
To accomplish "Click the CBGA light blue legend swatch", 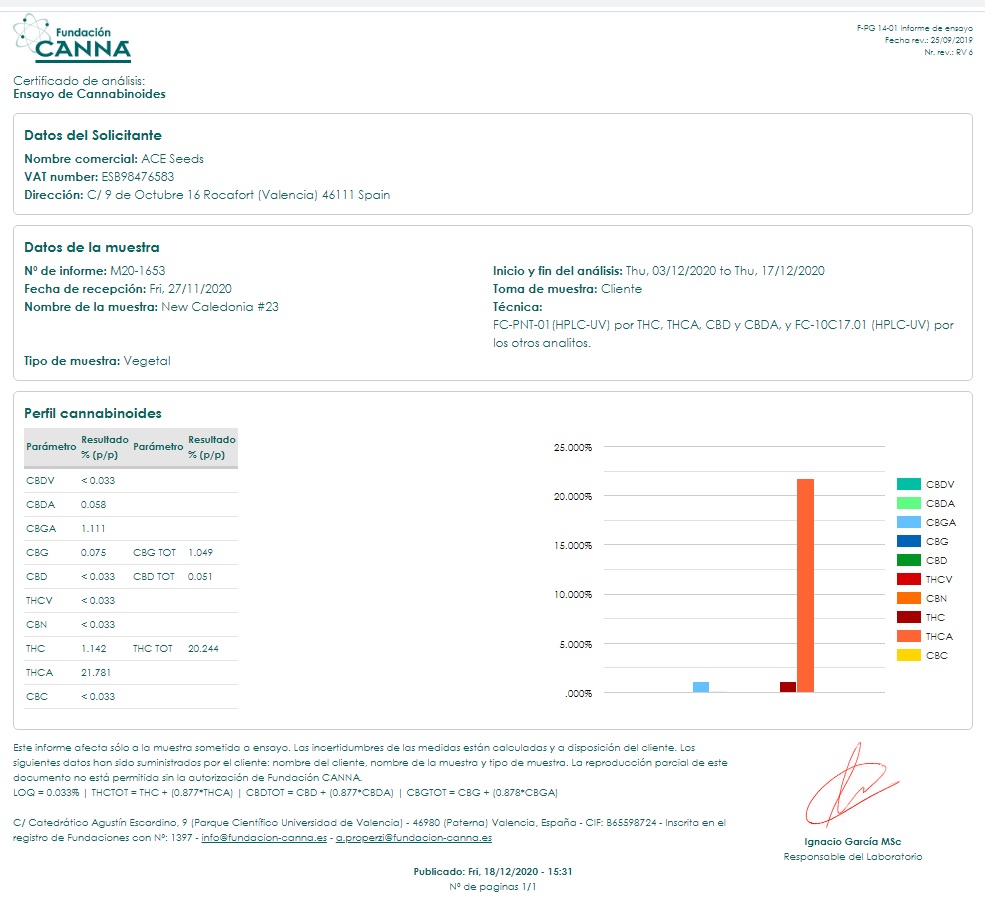I will (x=908, y=522).
